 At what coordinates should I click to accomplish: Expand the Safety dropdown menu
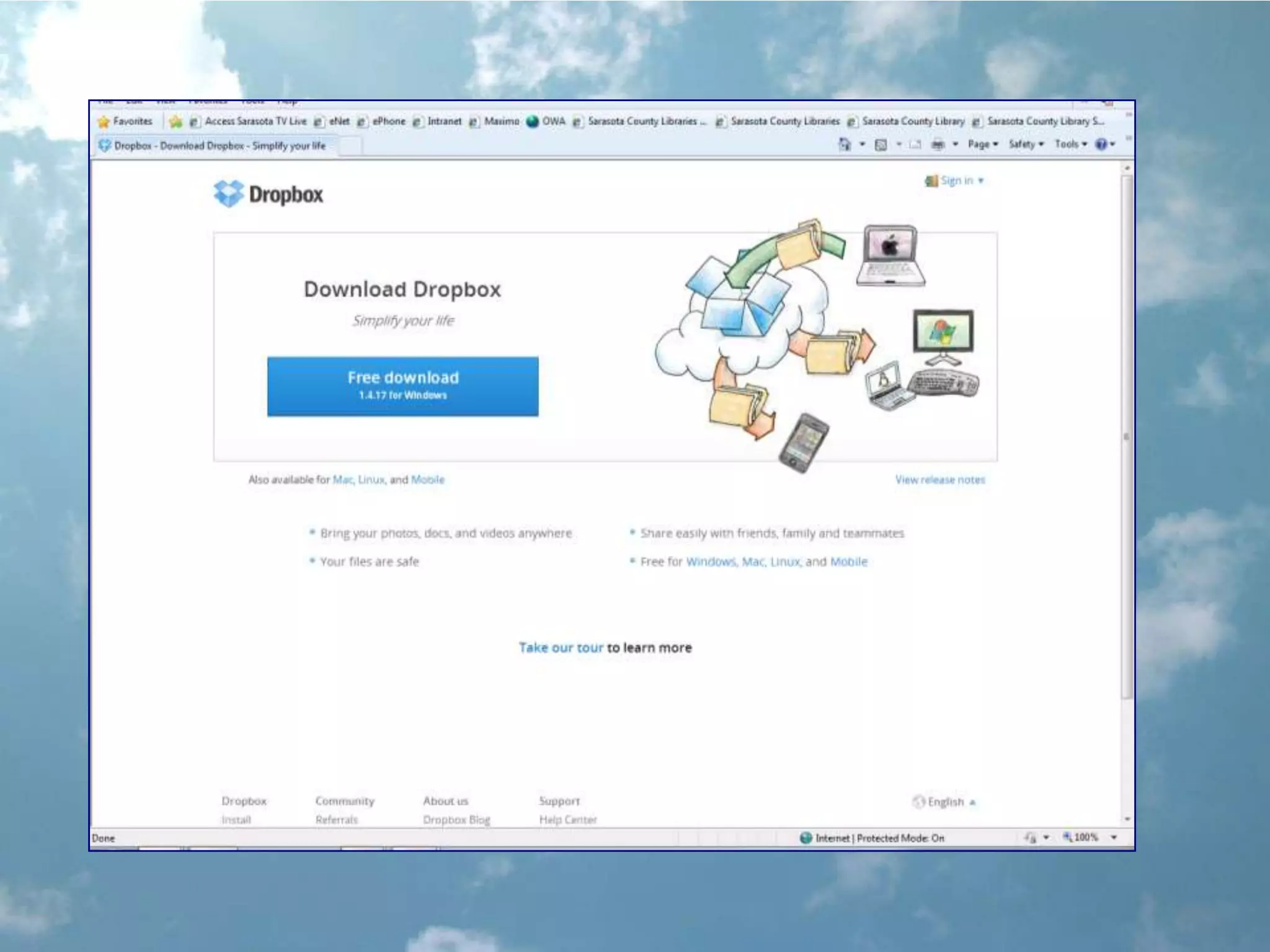[x=1026, y=144]
